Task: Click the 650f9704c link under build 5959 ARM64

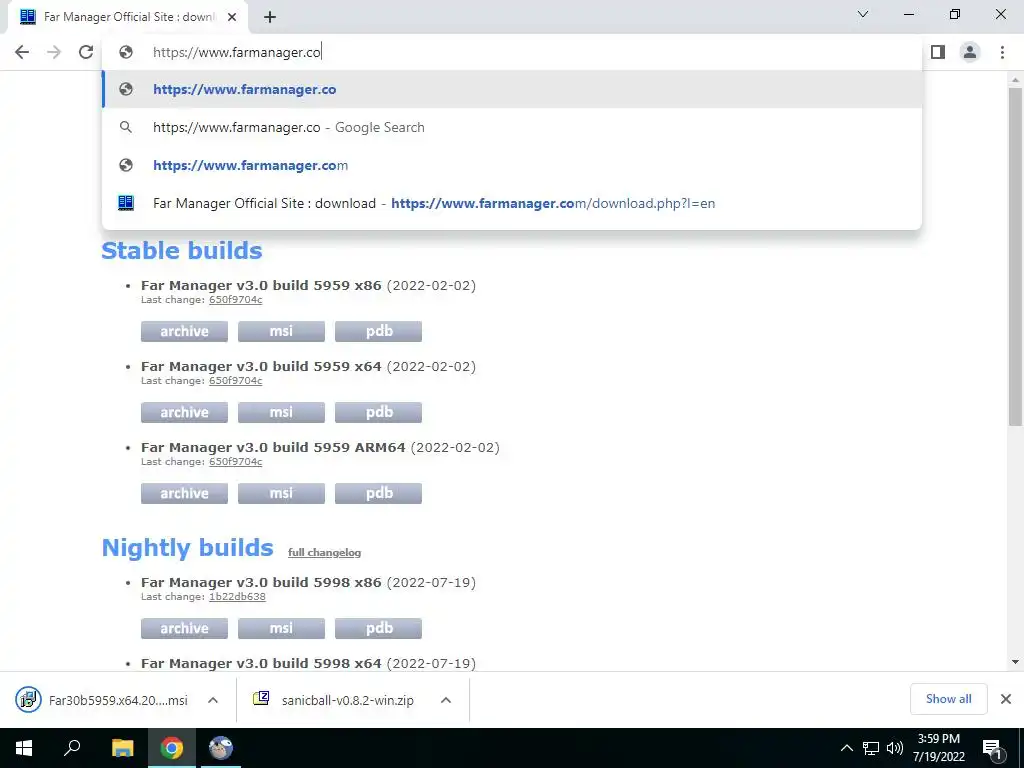Action: coord(235,462)
